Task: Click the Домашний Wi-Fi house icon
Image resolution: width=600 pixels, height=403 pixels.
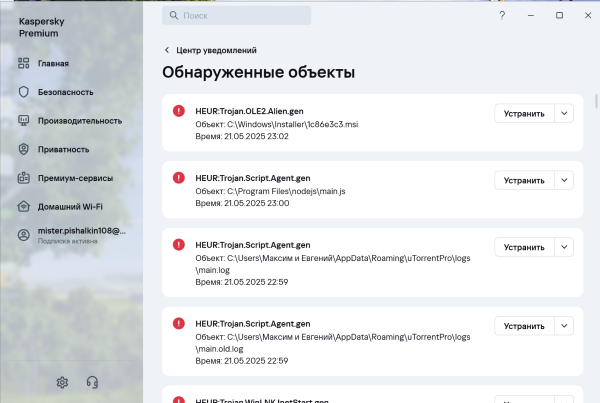Action: (23, 207)
